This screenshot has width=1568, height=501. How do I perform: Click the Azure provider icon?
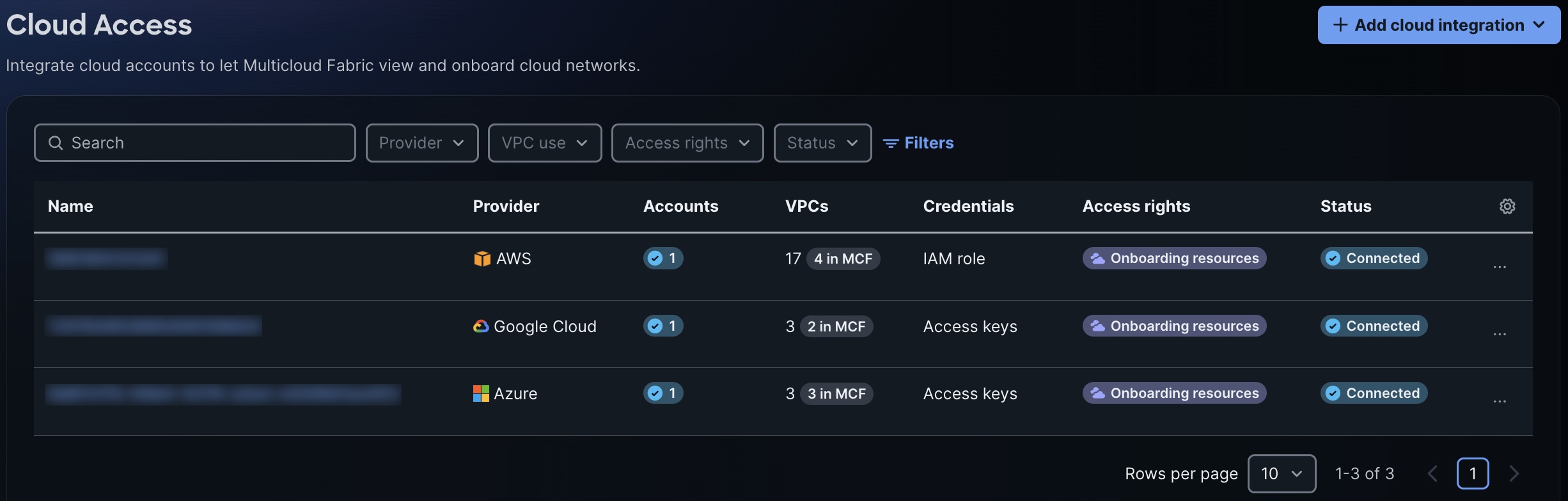481,394
